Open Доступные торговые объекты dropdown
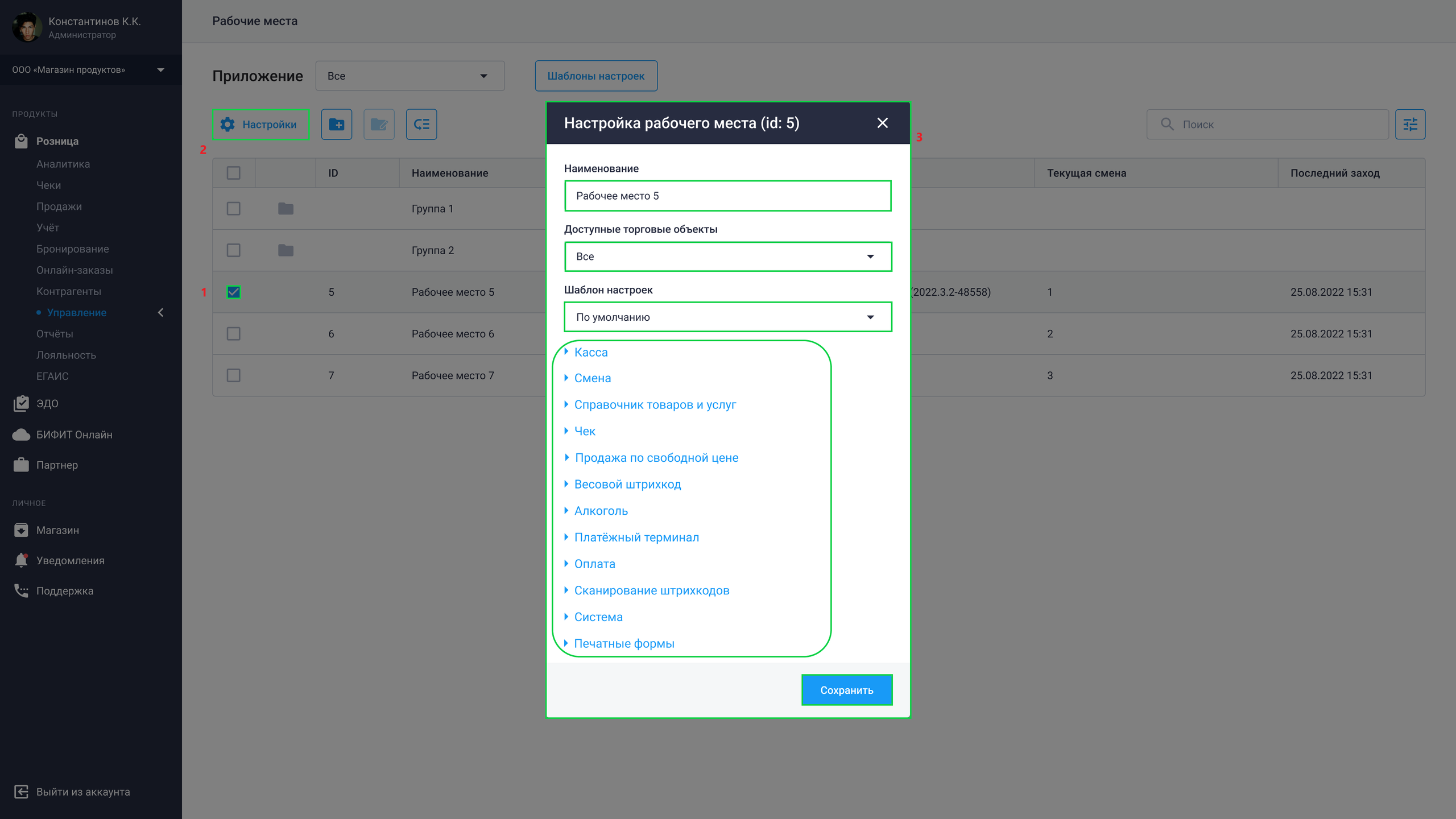Viewport: 1456px width, 819px height. pos(727,257)
